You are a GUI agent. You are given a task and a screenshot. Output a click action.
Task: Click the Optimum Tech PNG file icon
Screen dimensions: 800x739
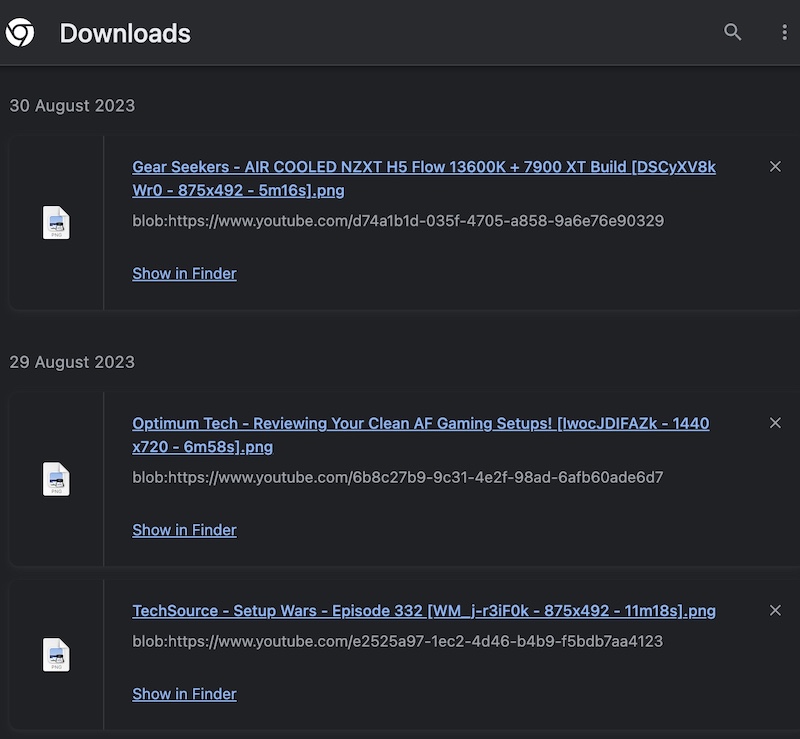(56, 479)
